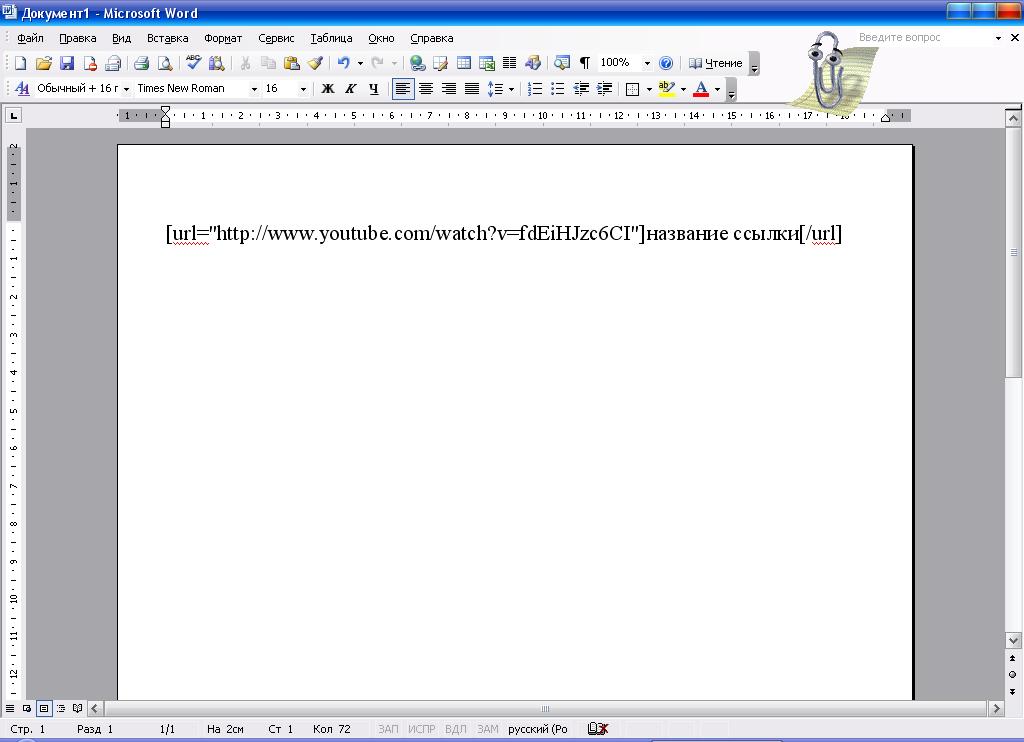Apply the red font color swatch
This screenshot has height=742, width=1024.
tap(701, 88)
